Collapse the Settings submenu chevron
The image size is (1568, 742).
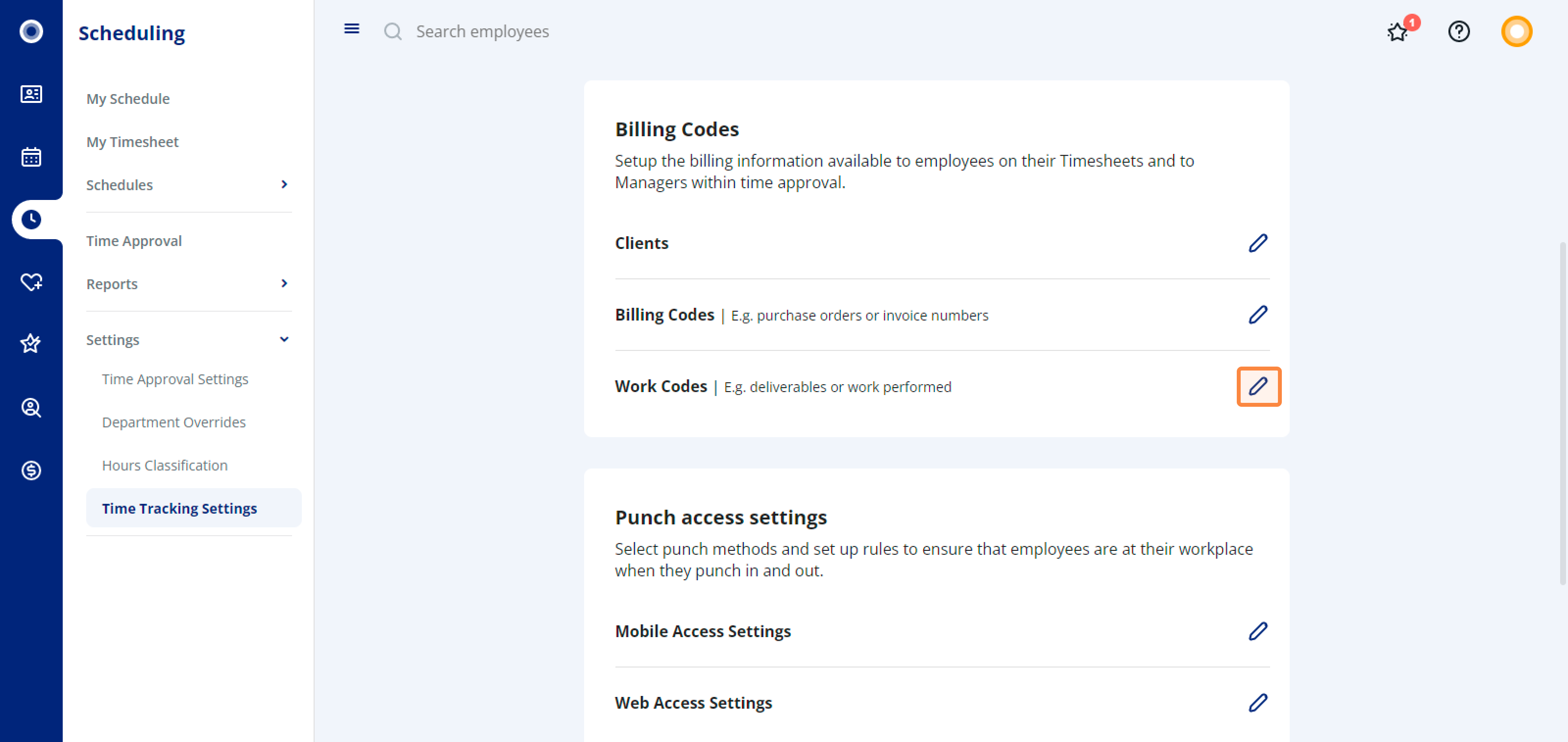(x=284, y=339)
